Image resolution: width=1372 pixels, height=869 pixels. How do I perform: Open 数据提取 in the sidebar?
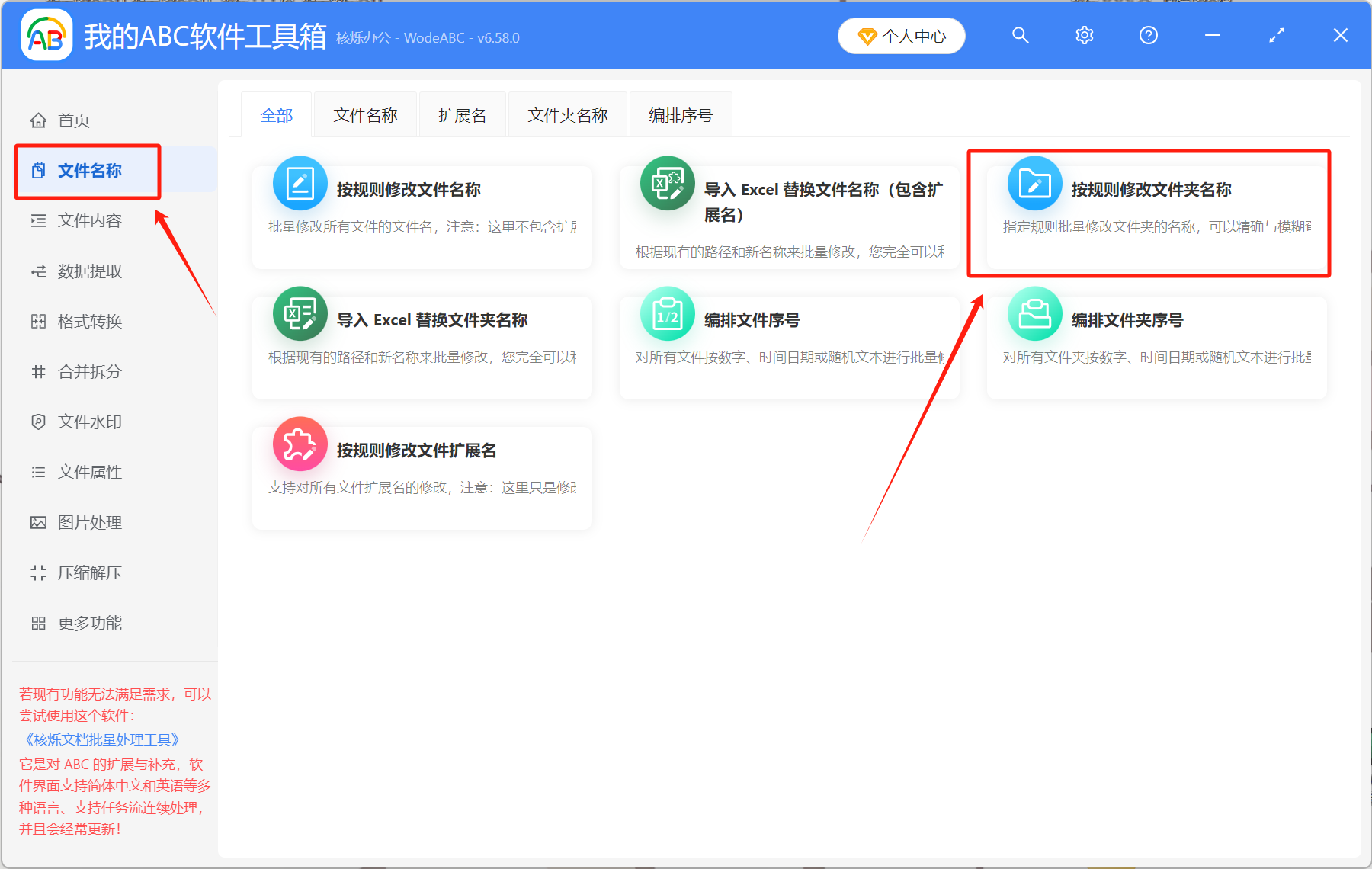pos(89,271)
